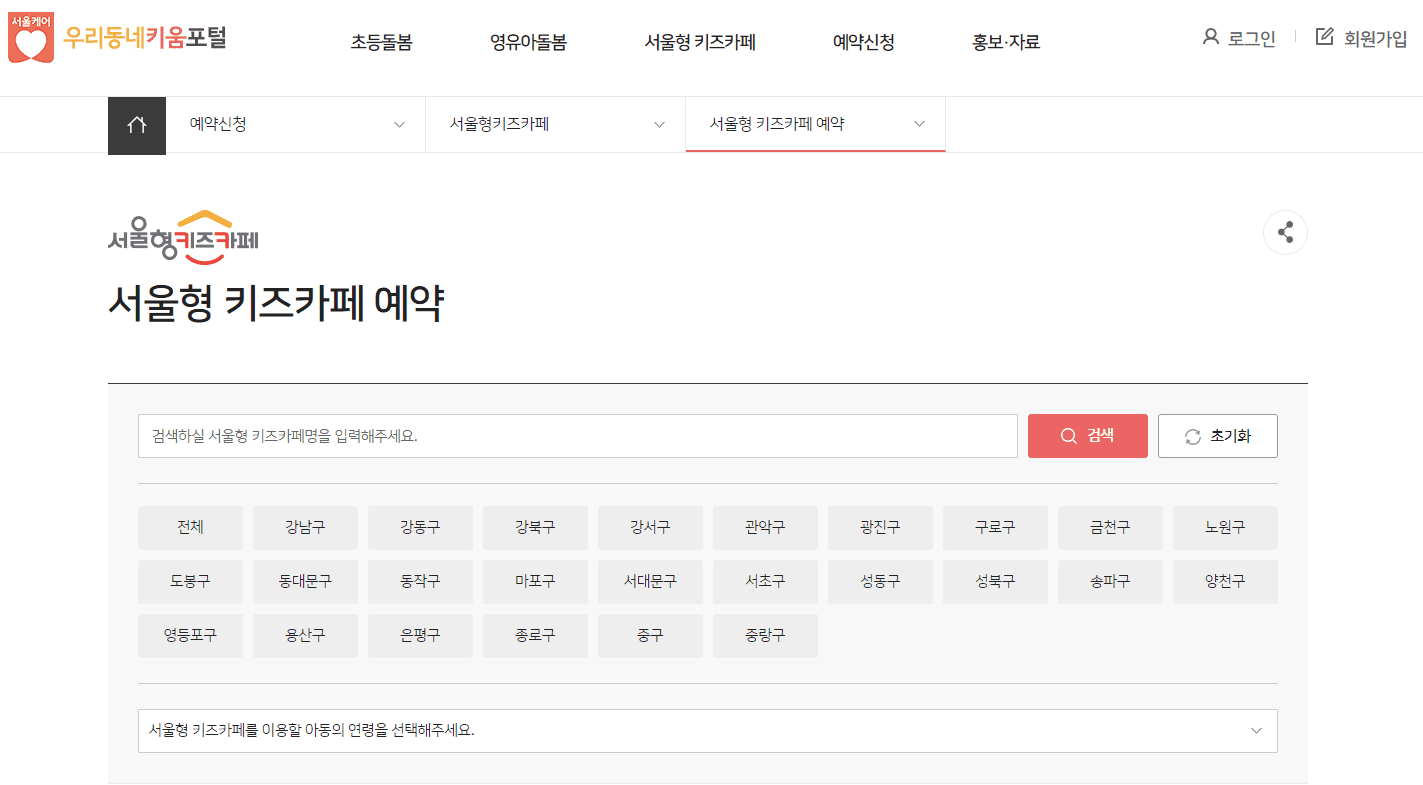The width and height of the screenshot is (1423, 785).
Task: Open the share icon beside the page title
Action: [x=1285, y=232]
